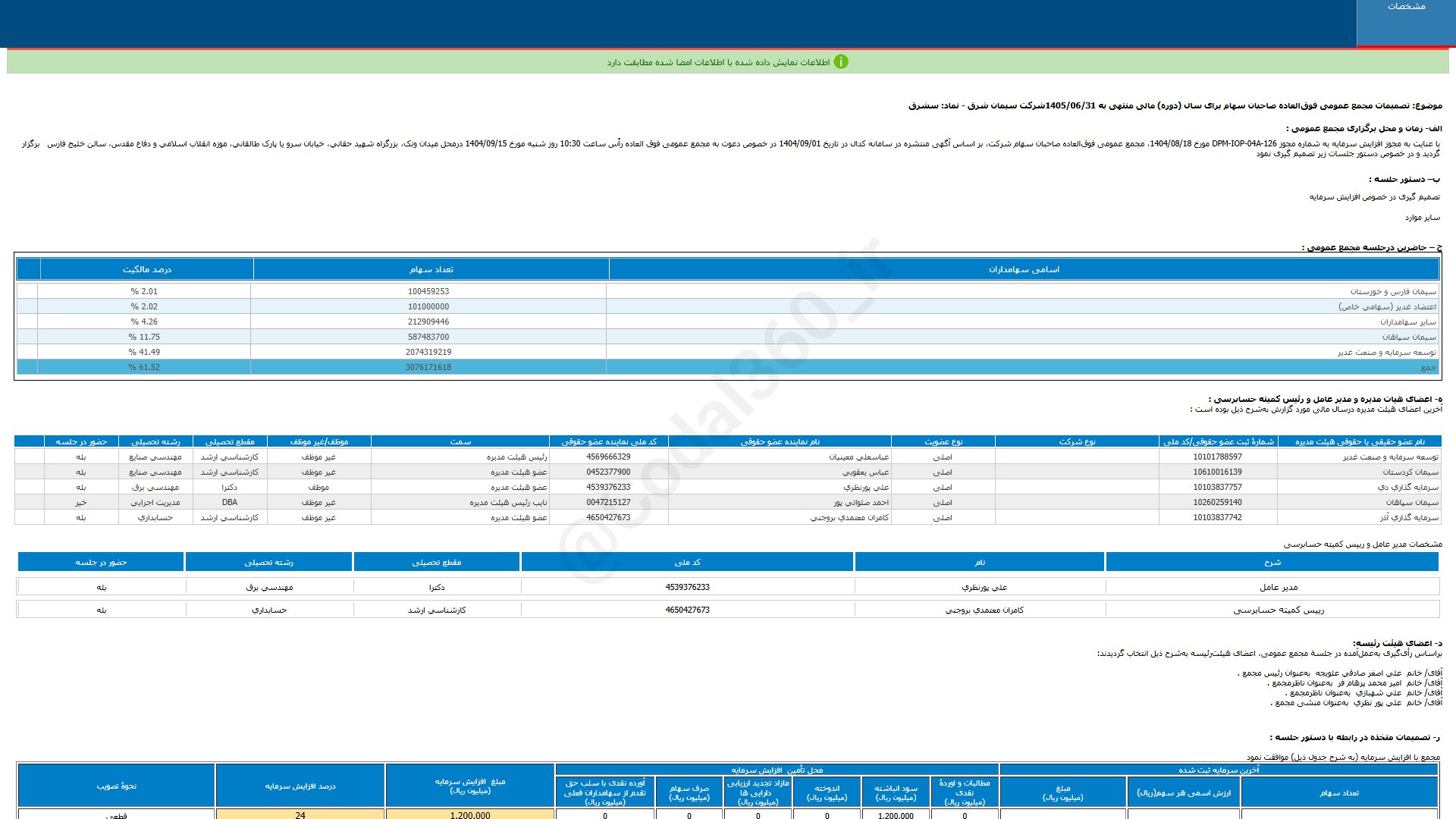Click the اسامی سهامداران column header

(1024, 269)
